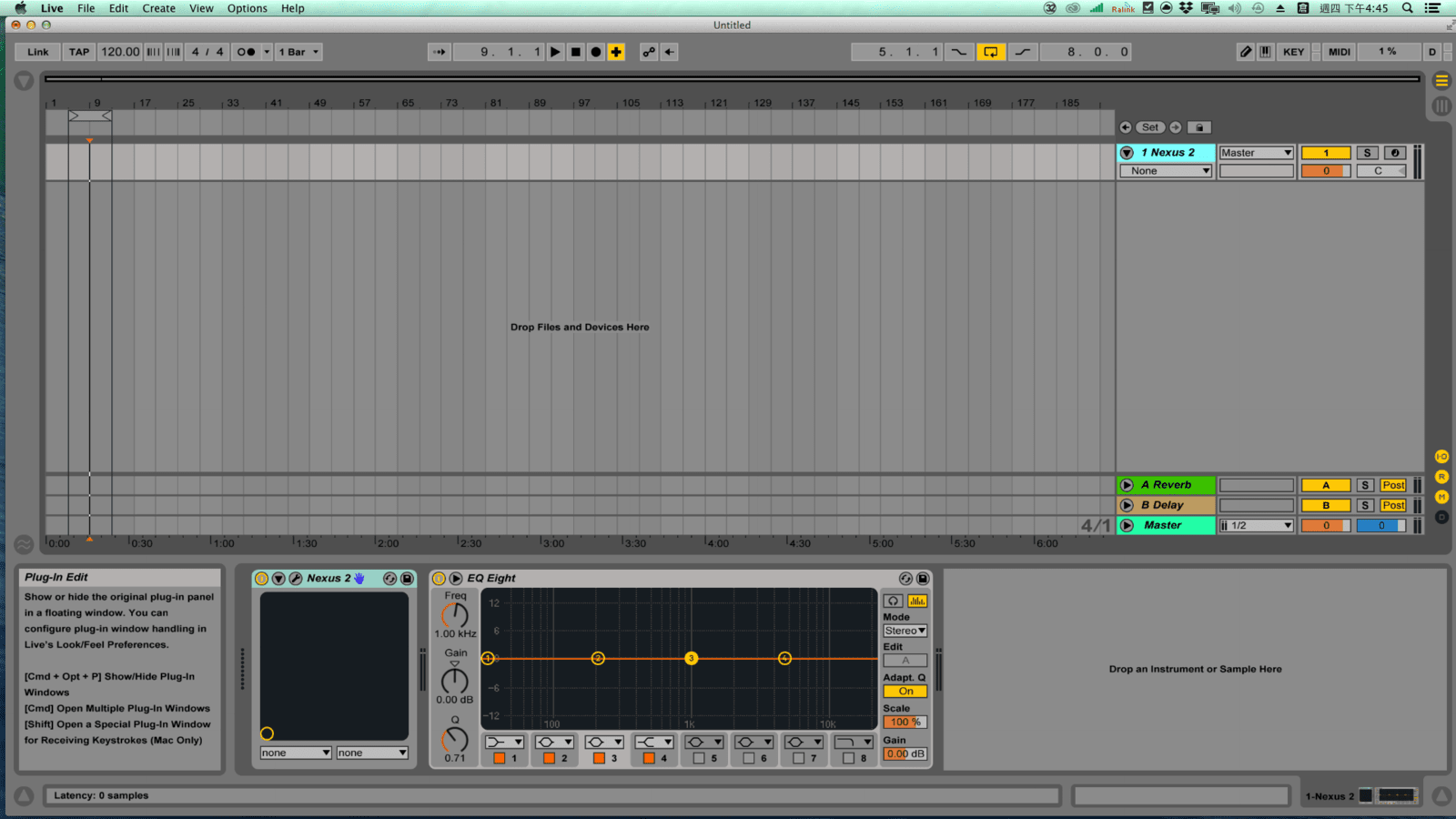Enable EQ filter band 5

pos(699,758)
